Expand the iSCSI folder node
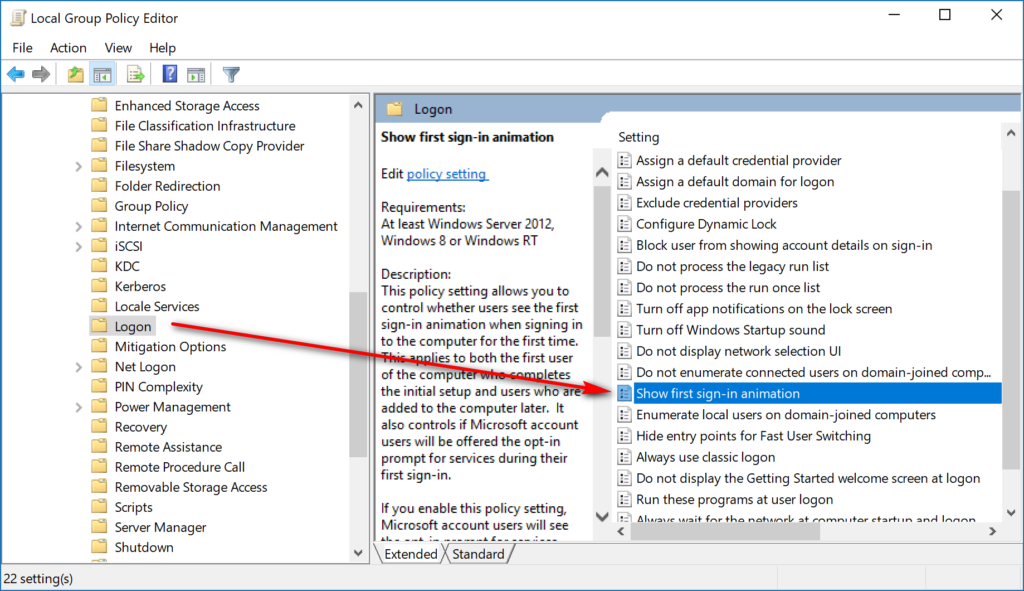Screen dimensions: 1024x591 [78, 246]
